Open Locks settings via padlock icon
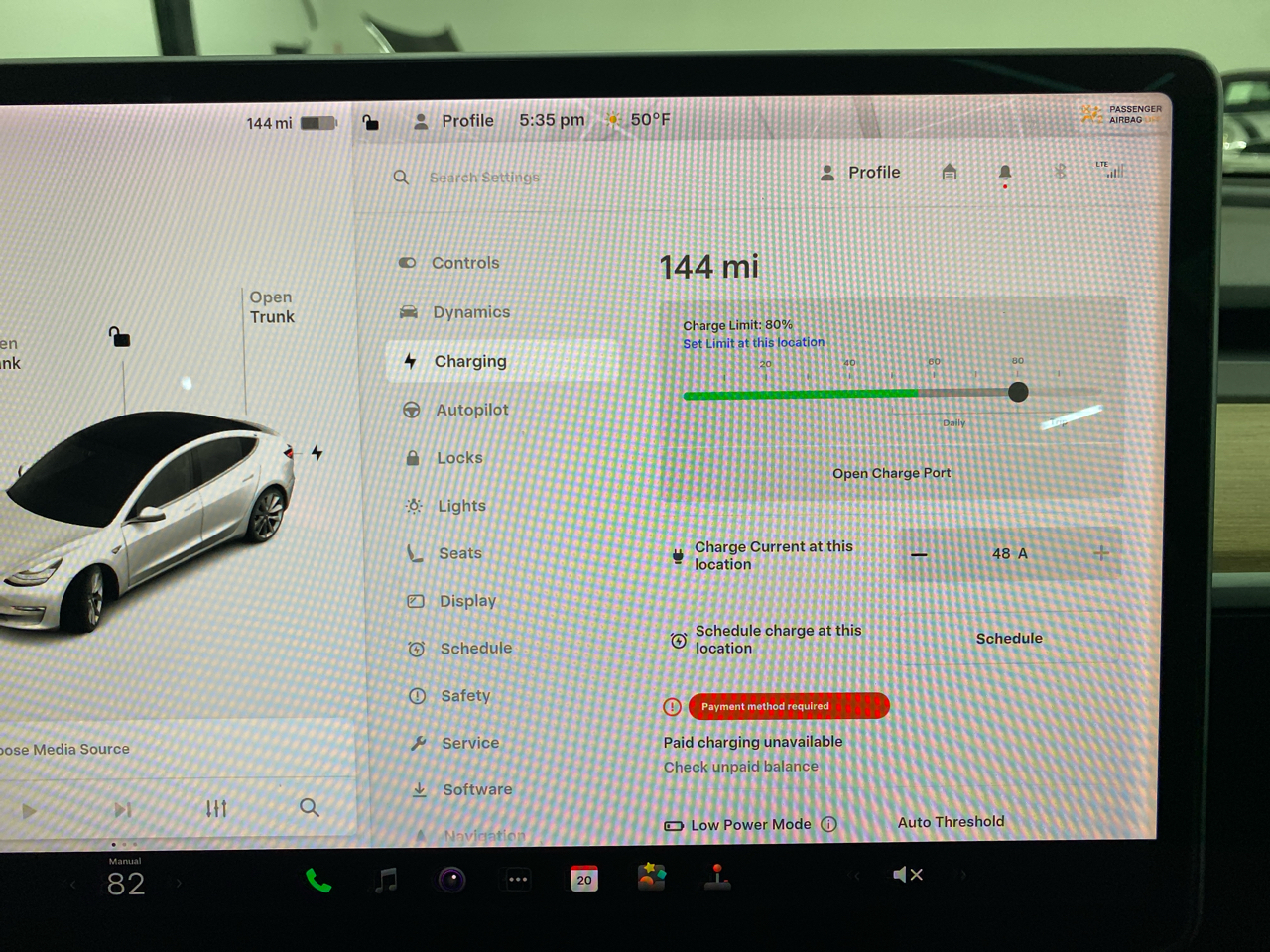Screen dimensions: 1270x952 (412, 458)
